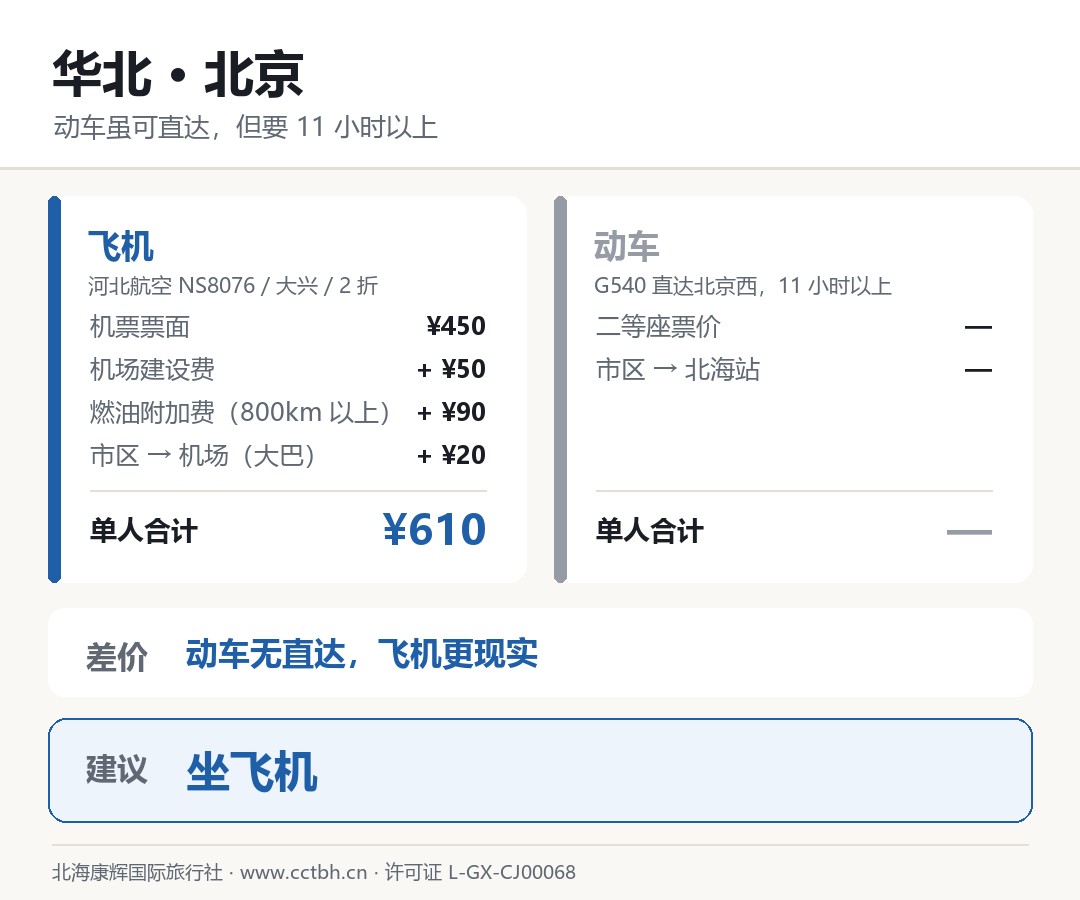Viewport: 1080px width, 900px height.
Task: Click the subtitle '动车虽可直达，但要 11 小时以上'
Action: pyautogui.click(x=245, y=127)
